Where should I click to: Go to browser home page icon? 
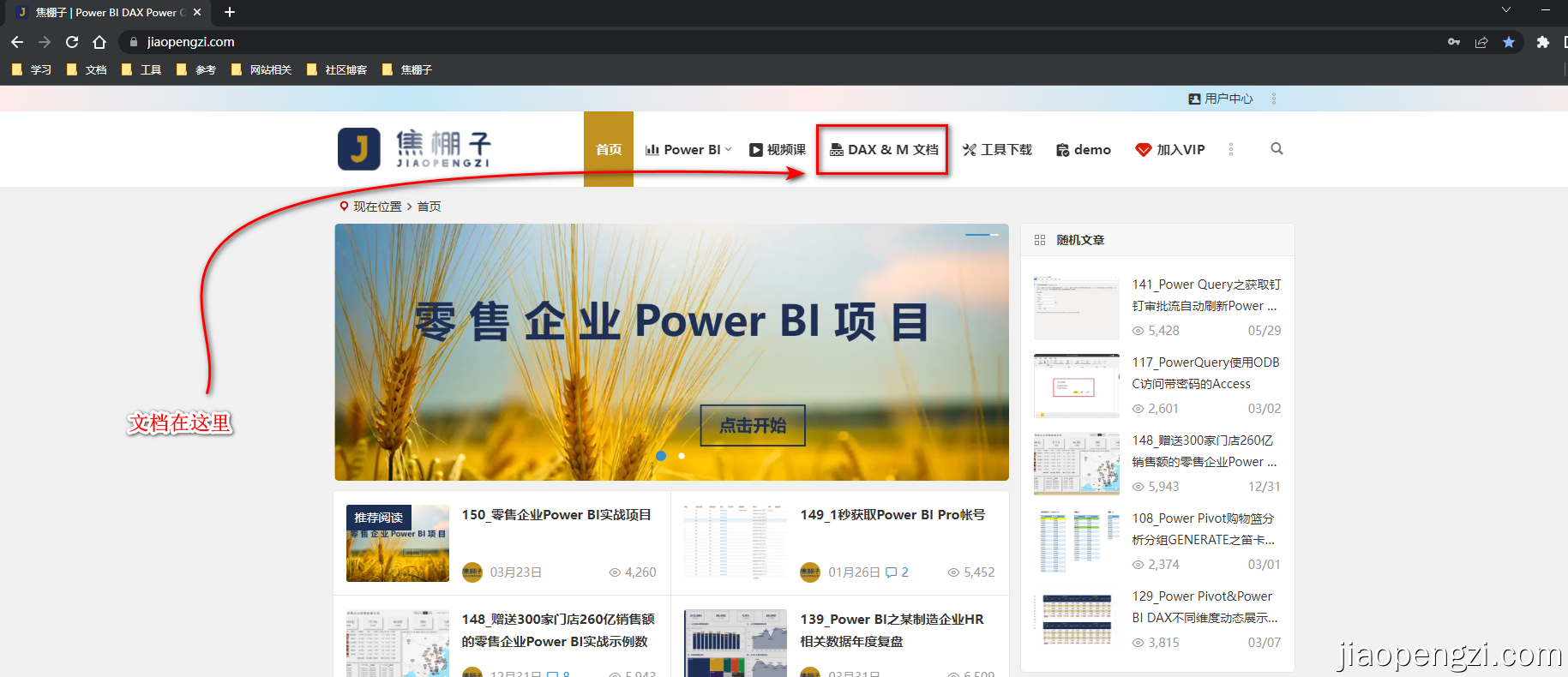99,42
